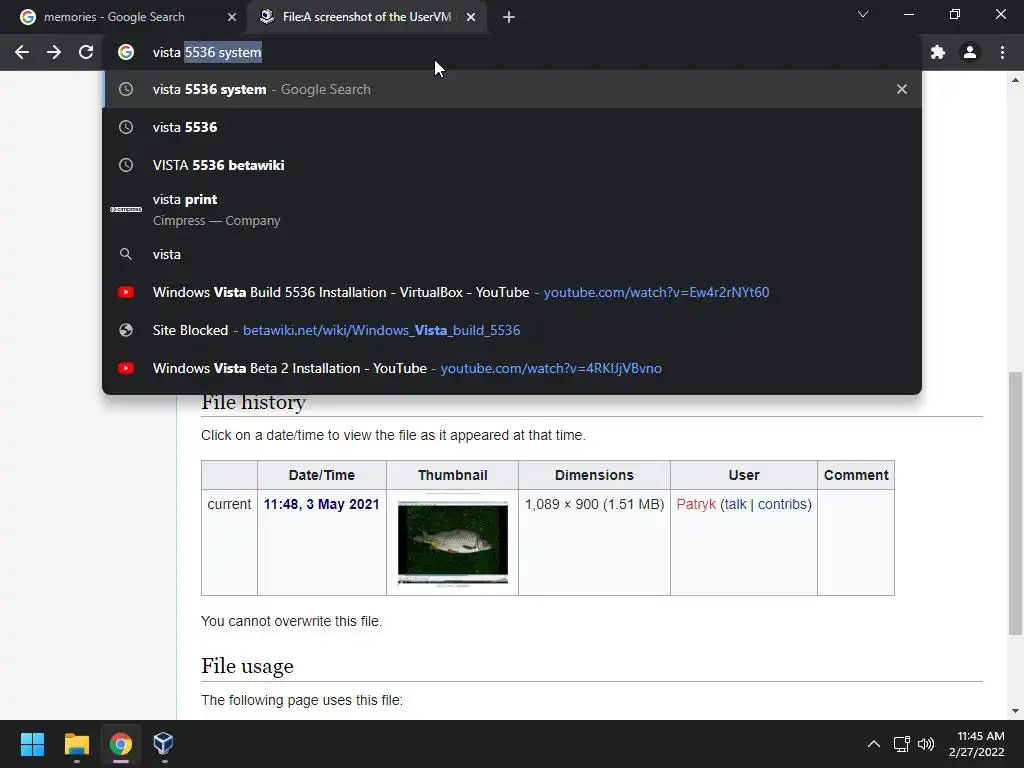Open the fish thumbnail in File history

pyautogui.click(x=453, y=542)
